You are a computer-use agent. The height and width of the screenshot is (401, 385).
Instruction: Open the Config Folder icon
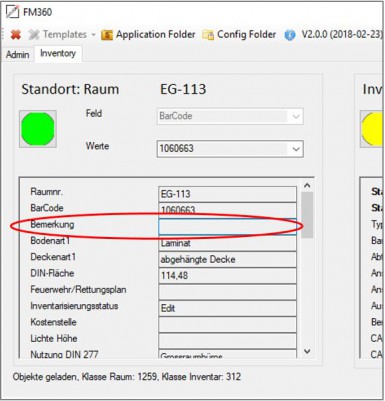[208, 35]
